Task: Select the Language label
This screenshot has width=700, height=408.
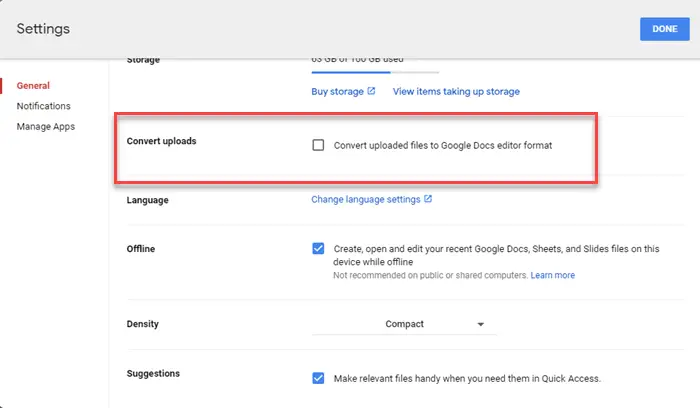Action: click(147, 200)
